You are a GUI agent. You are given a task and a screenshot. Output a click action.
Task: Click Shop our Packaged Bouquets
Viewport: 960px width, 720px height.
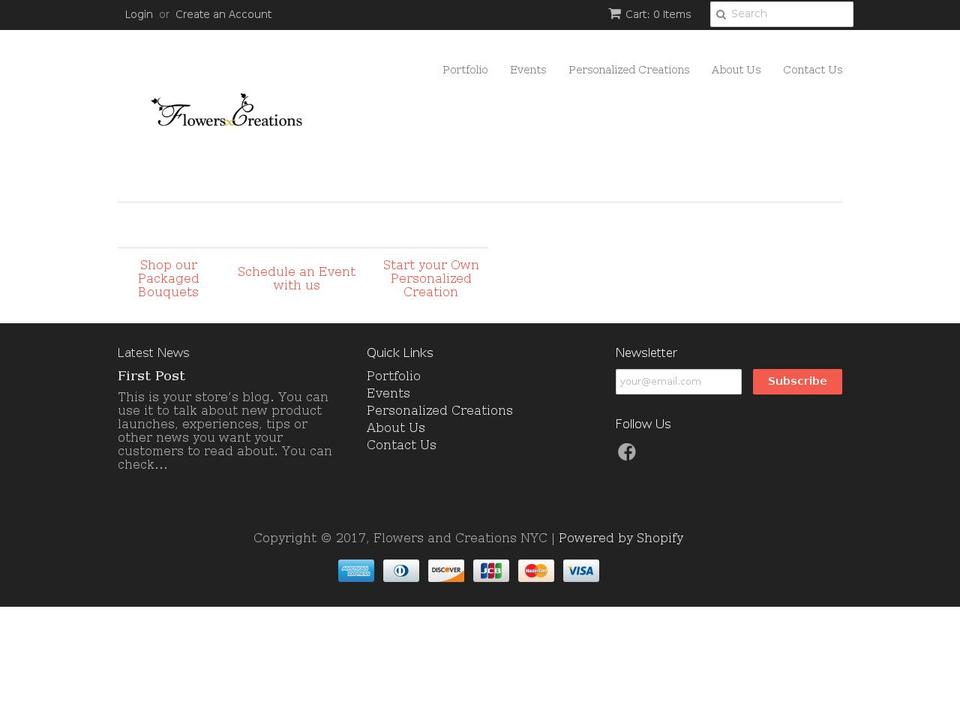click(x=168, y=279)
